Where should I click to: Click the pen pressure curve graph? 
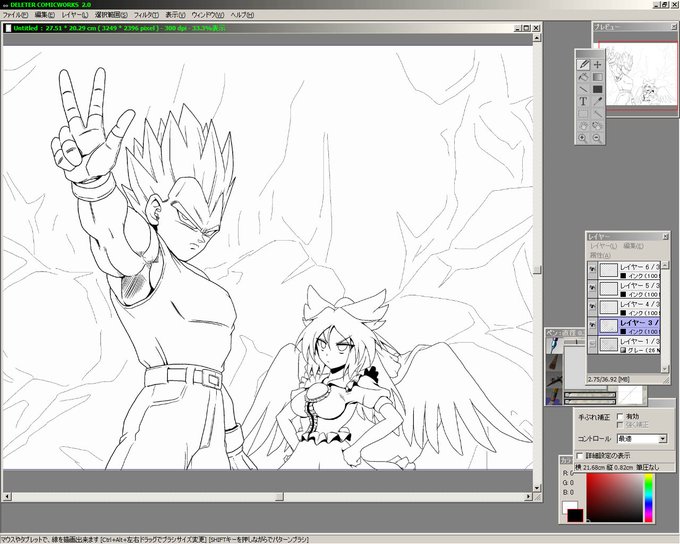click(631, 395)
